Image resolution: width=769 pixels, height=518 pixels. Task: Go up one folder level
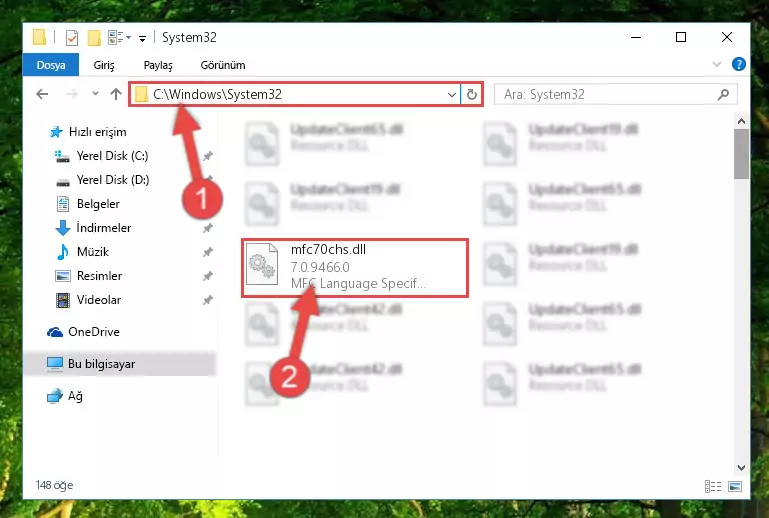coord(116,94)
